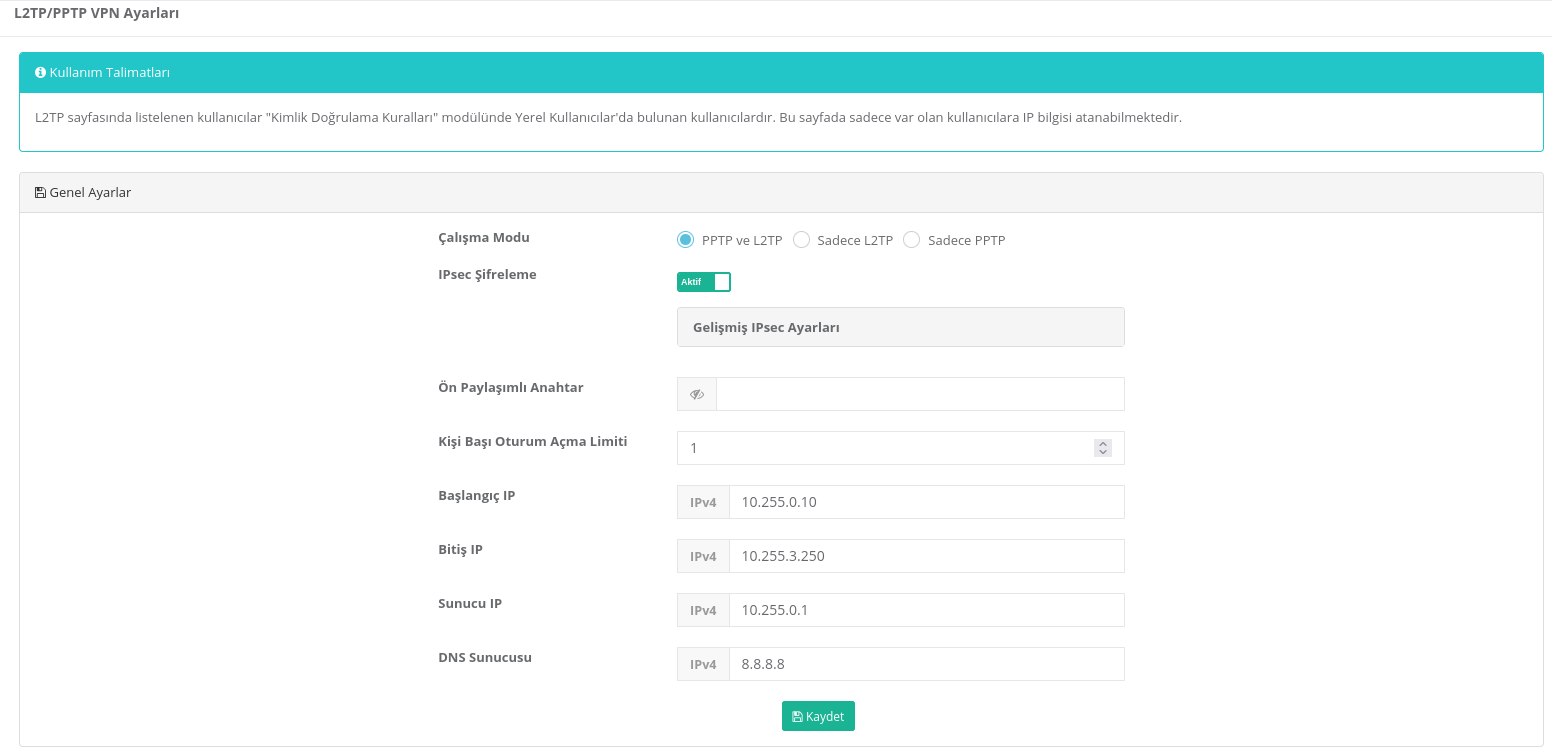Click the IPv4 label of Sunucu IP
This screenshot has width=1552, height=752.
click(703, 610)
